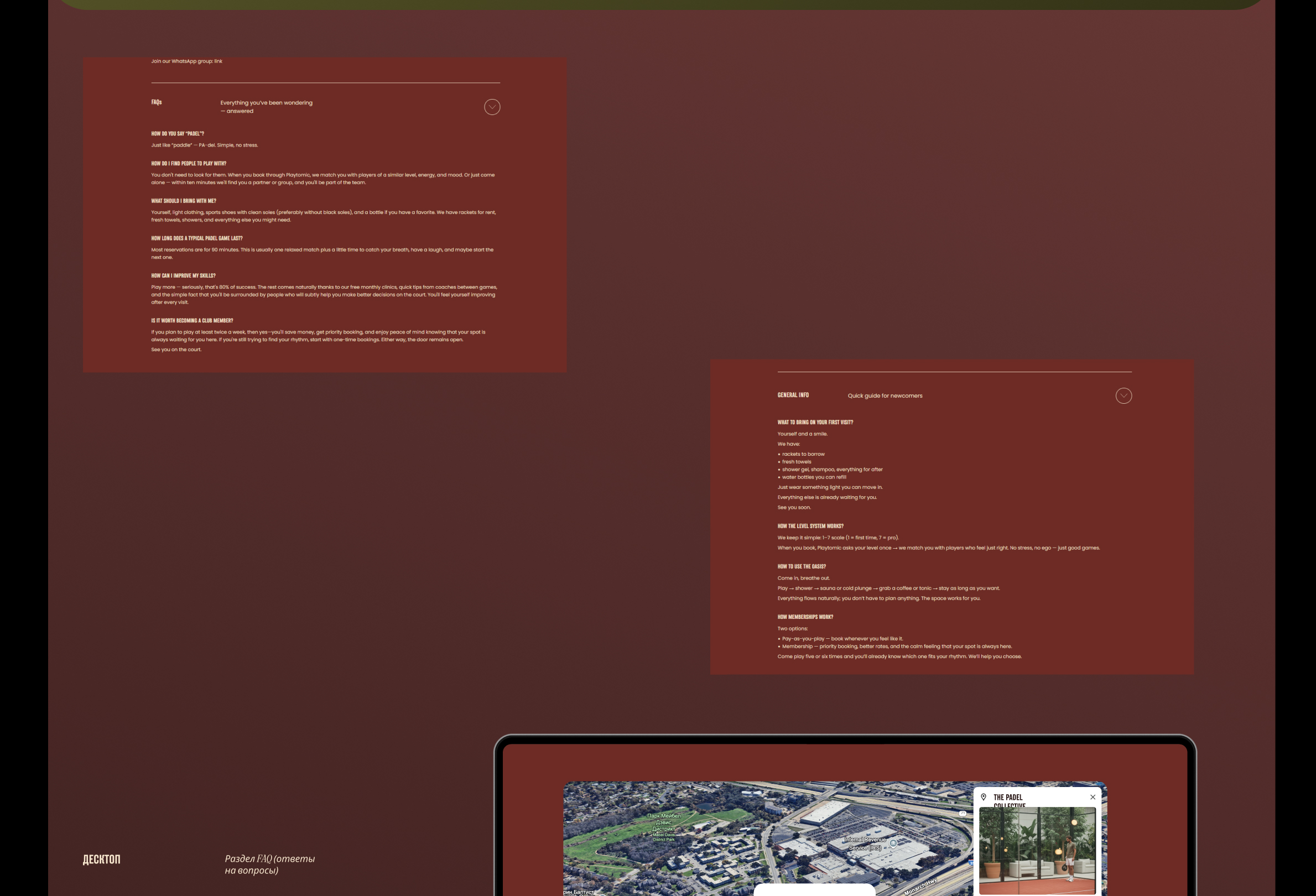Open The Padel Collective court photo

[1037, 850]
